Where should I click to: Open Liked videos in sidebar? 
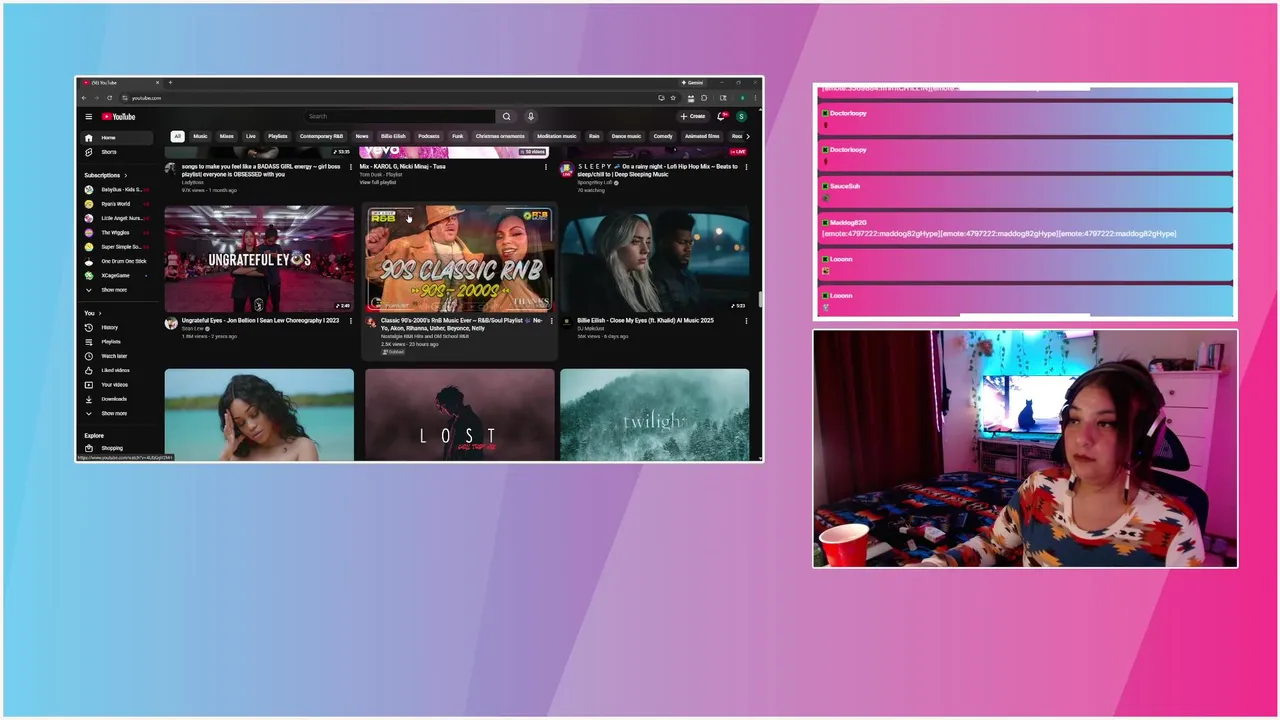click(x=118, y=370)
